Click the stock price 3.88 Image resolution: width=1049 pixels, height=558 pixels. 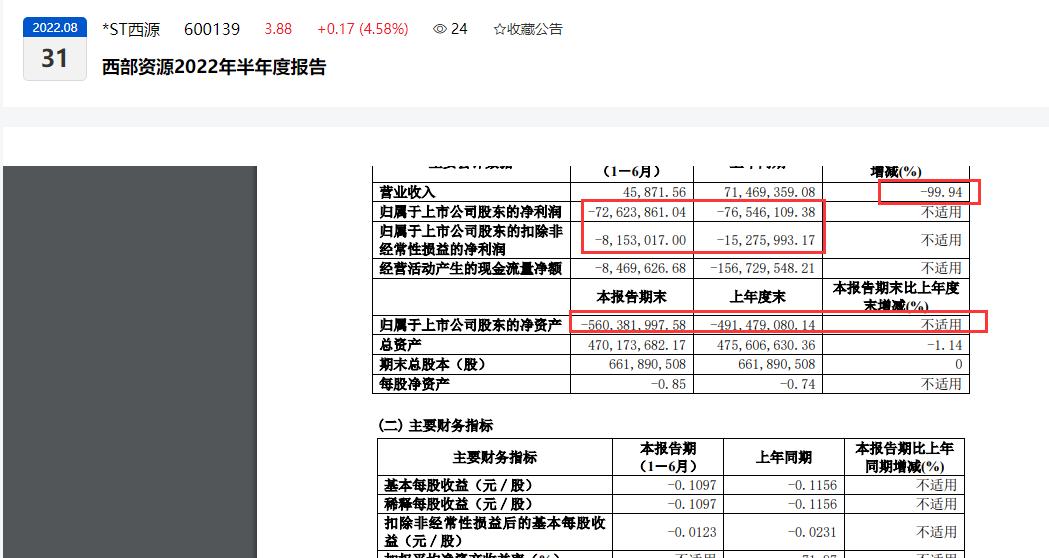coord(278,29)
